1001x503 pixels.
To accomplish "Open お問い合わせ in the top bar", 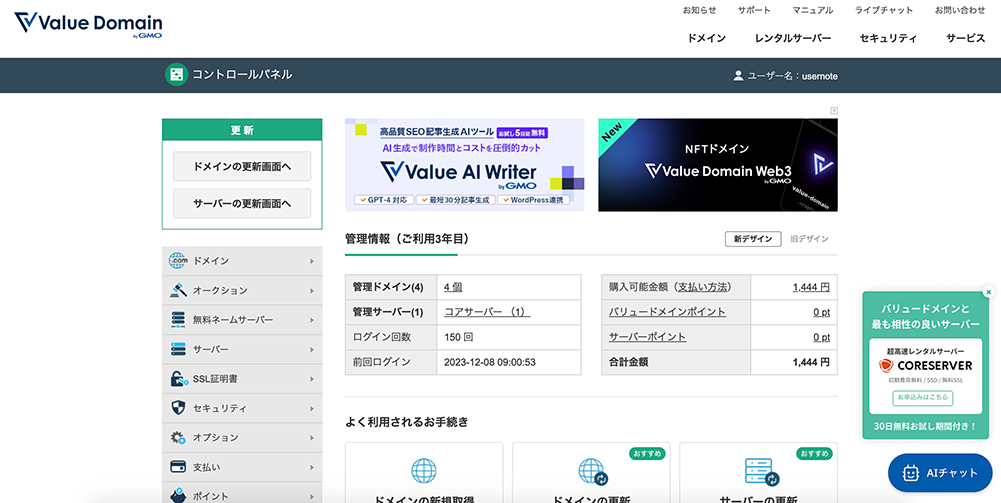I will pyautogui.click(x=960, y=10).
